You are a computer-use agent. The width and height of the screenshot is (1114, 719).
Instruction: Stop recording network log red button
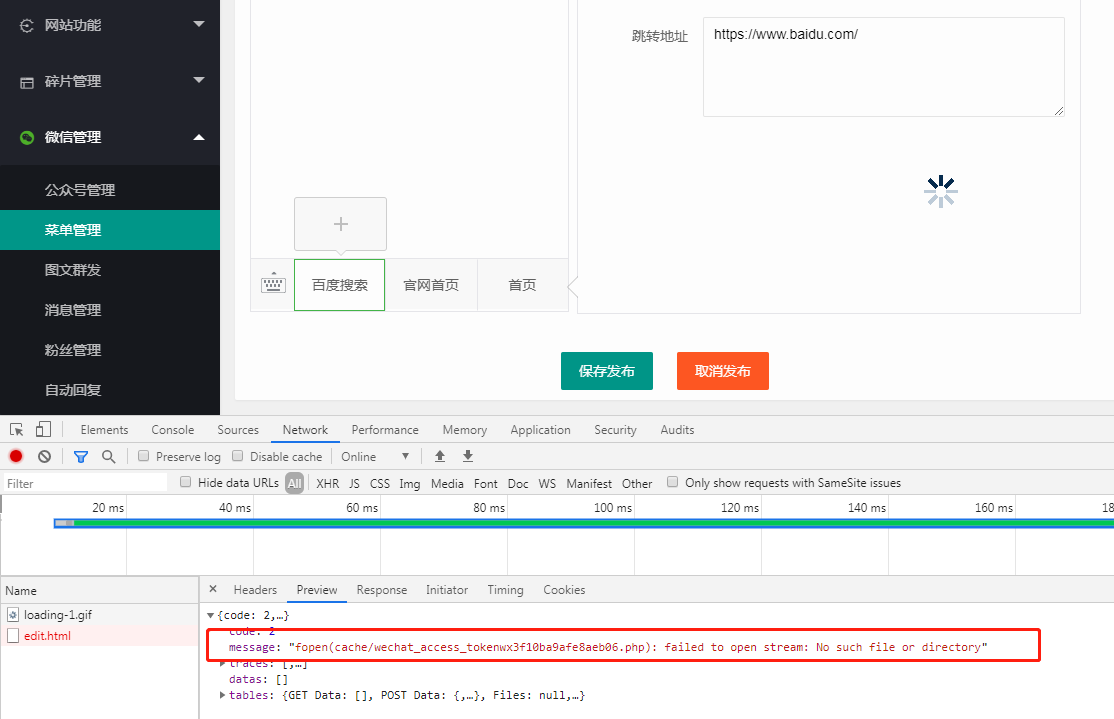(x=16, y=456)
